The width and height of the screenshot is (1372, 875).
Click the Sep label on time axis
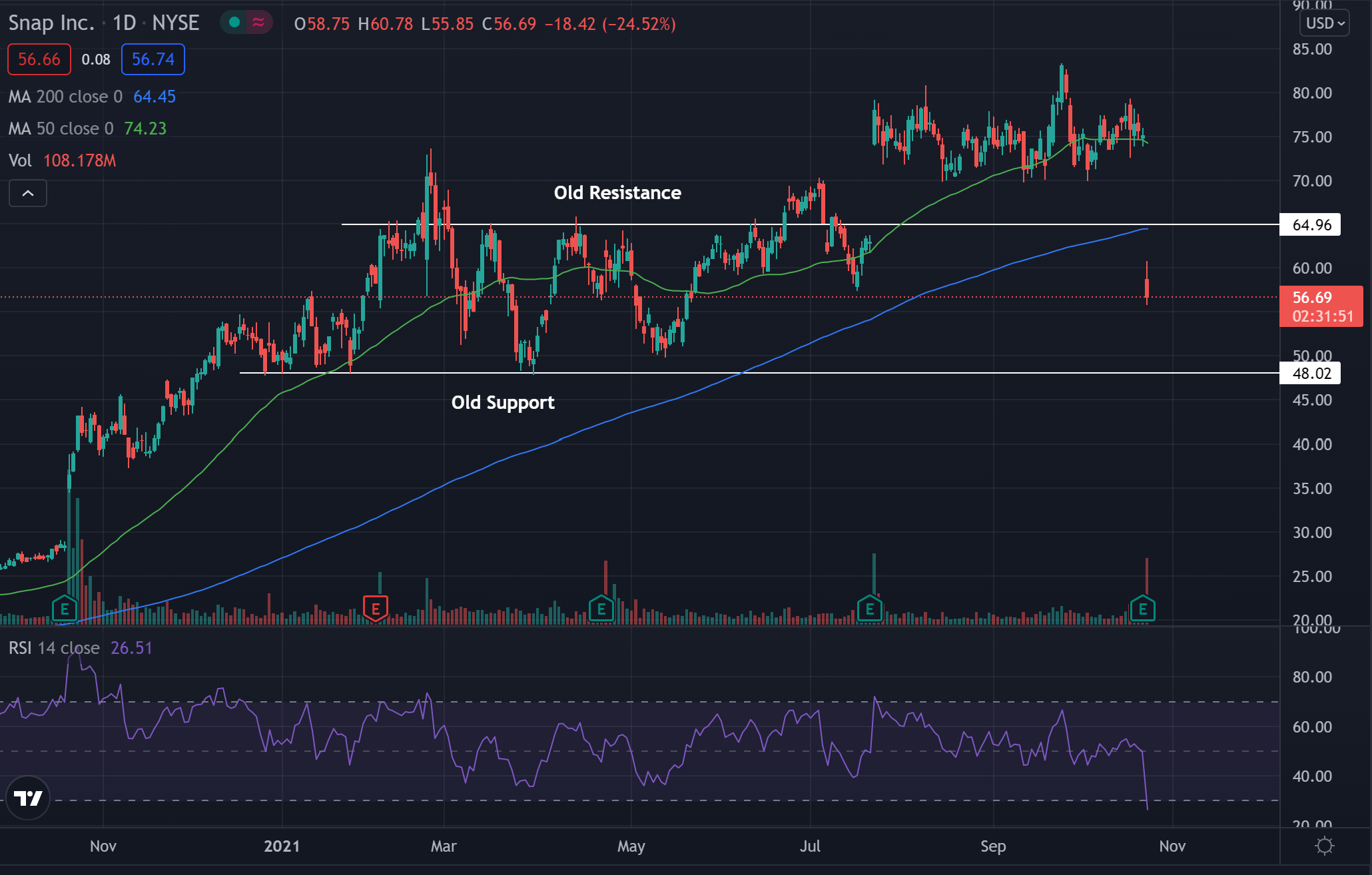993,846
